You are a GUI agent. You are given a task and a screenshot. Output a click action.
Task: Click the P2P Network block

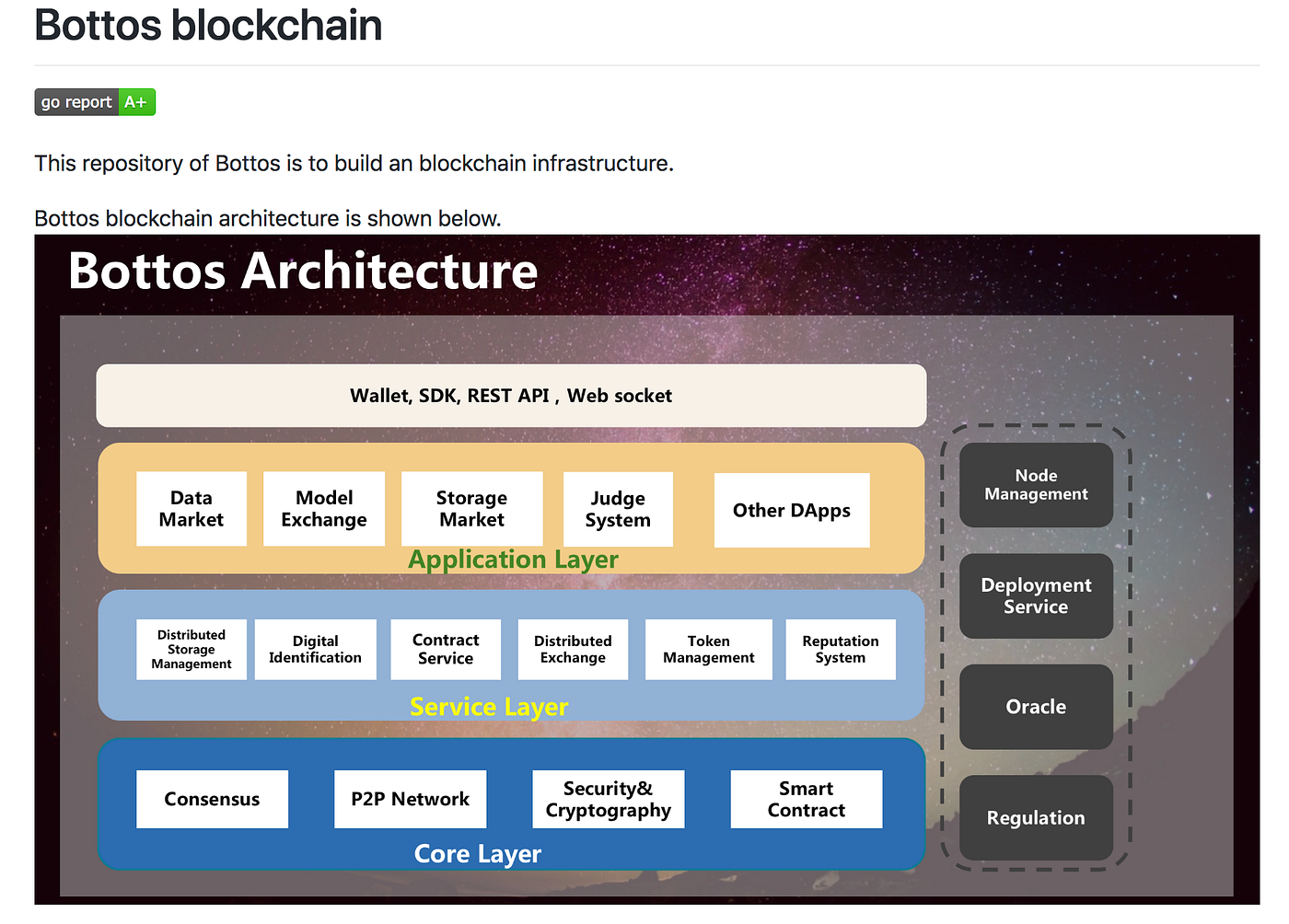pos(410,799)
